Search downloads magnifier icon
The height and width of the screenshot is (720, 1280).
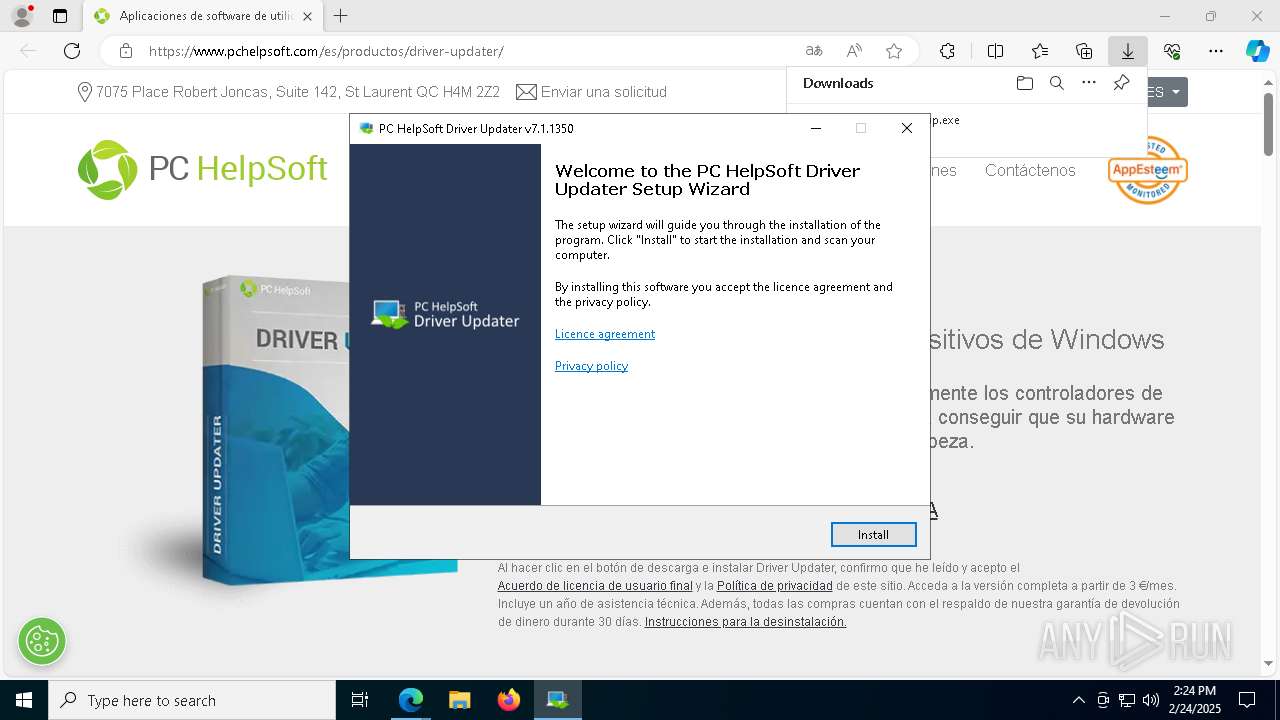[1056, 83]
